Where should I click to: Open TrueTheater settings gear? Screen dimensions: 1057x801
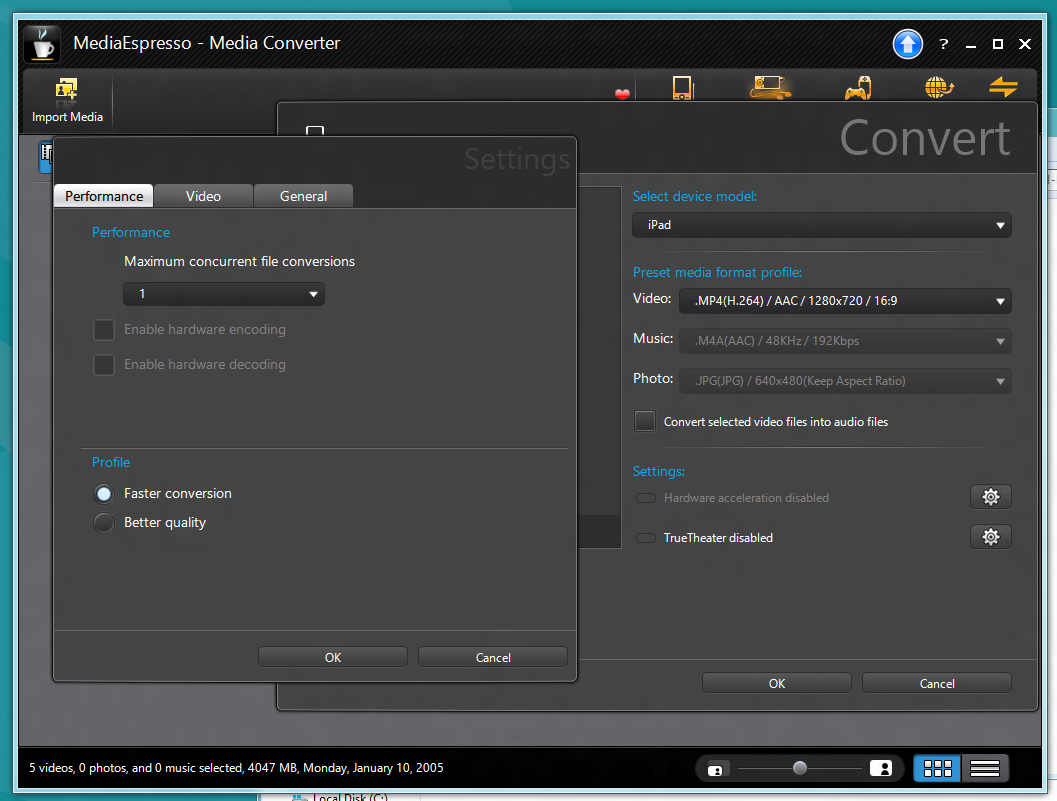click(990, 537)
